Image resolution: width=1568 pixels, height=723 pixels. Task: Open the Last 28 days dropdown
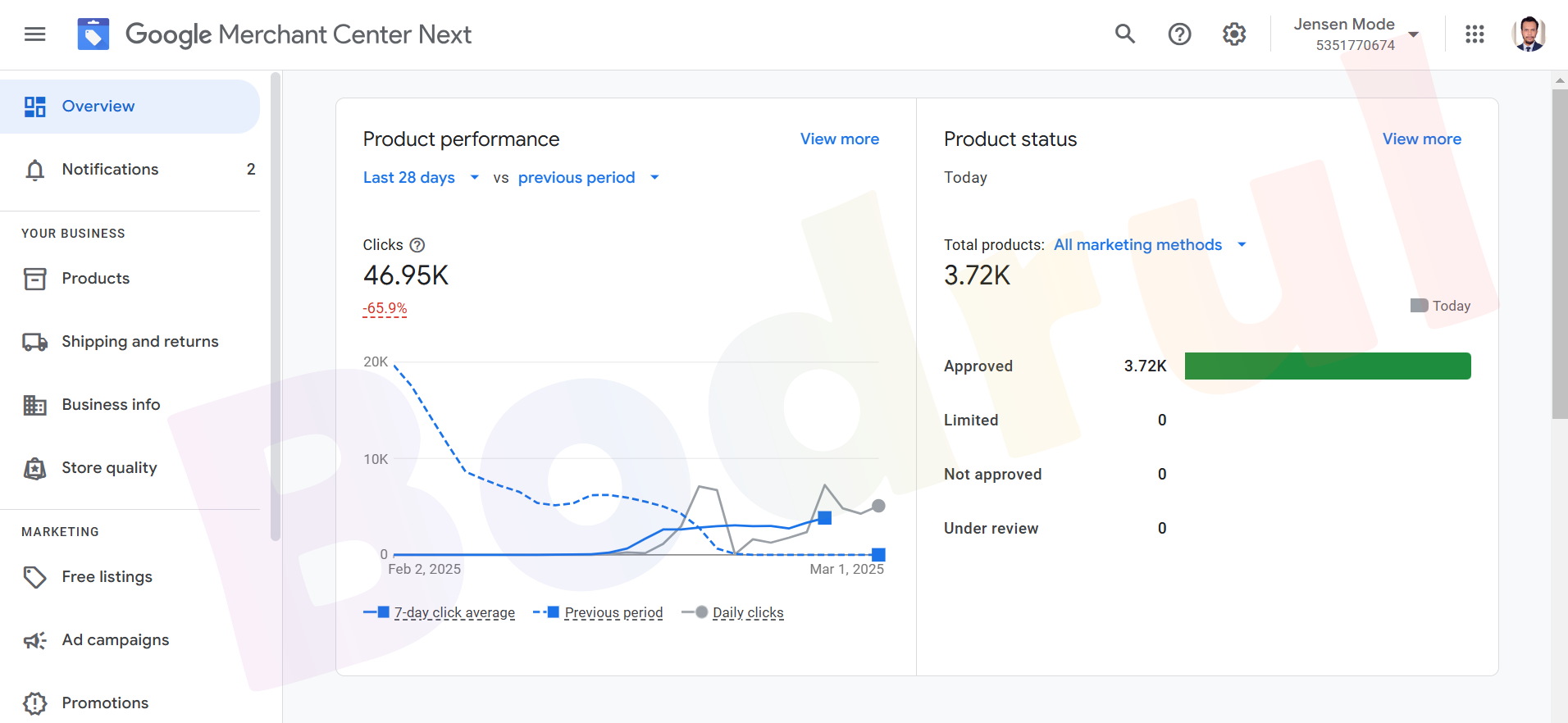422,178
